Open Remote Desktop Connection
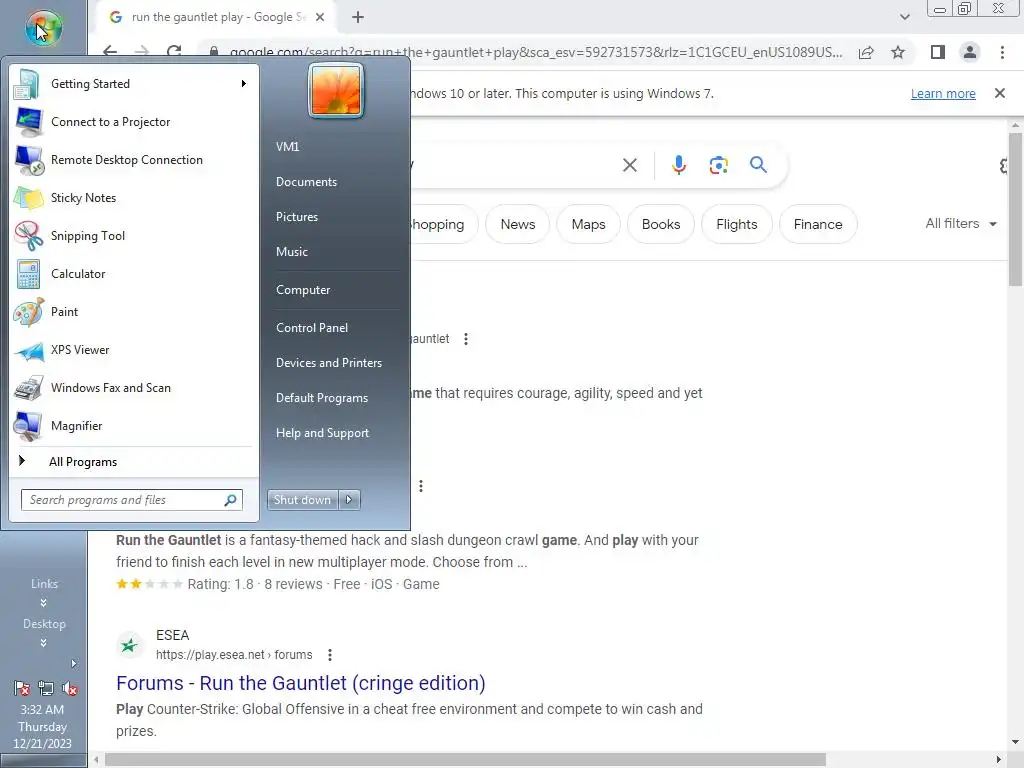 (x=134, y=159)
